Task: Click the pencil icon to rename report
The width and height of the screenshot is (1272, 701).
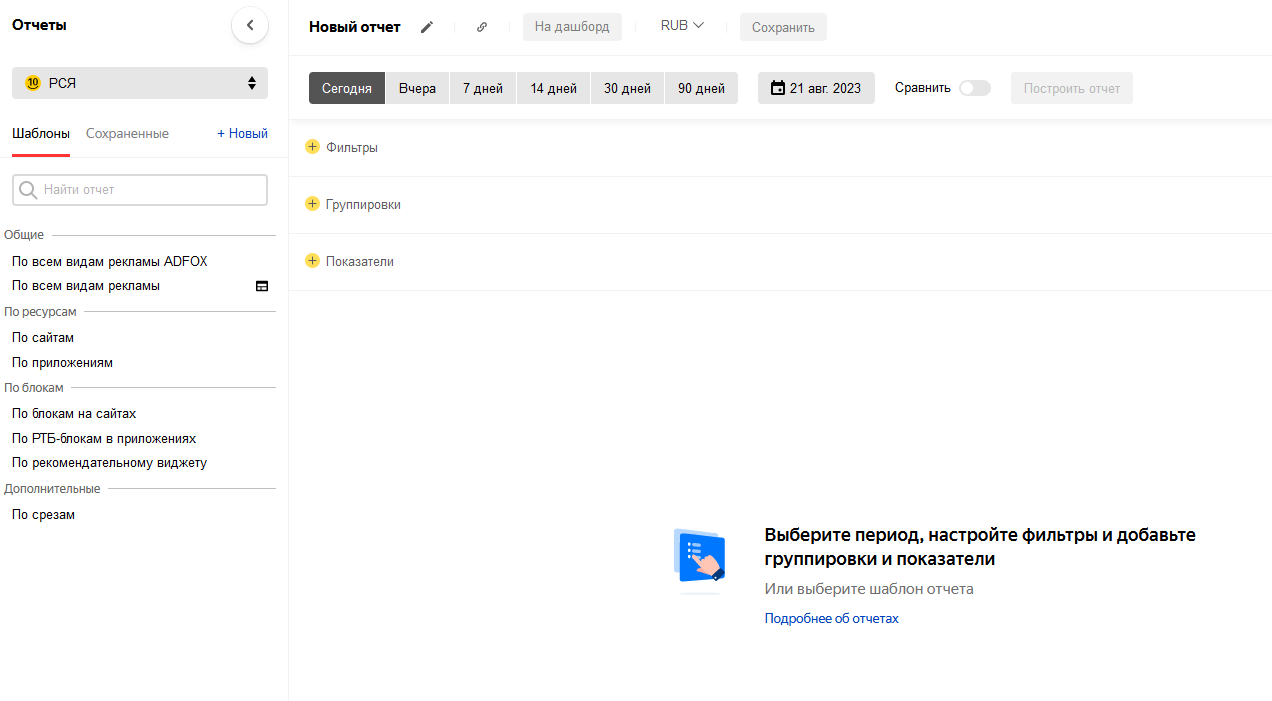Action: 427,27
